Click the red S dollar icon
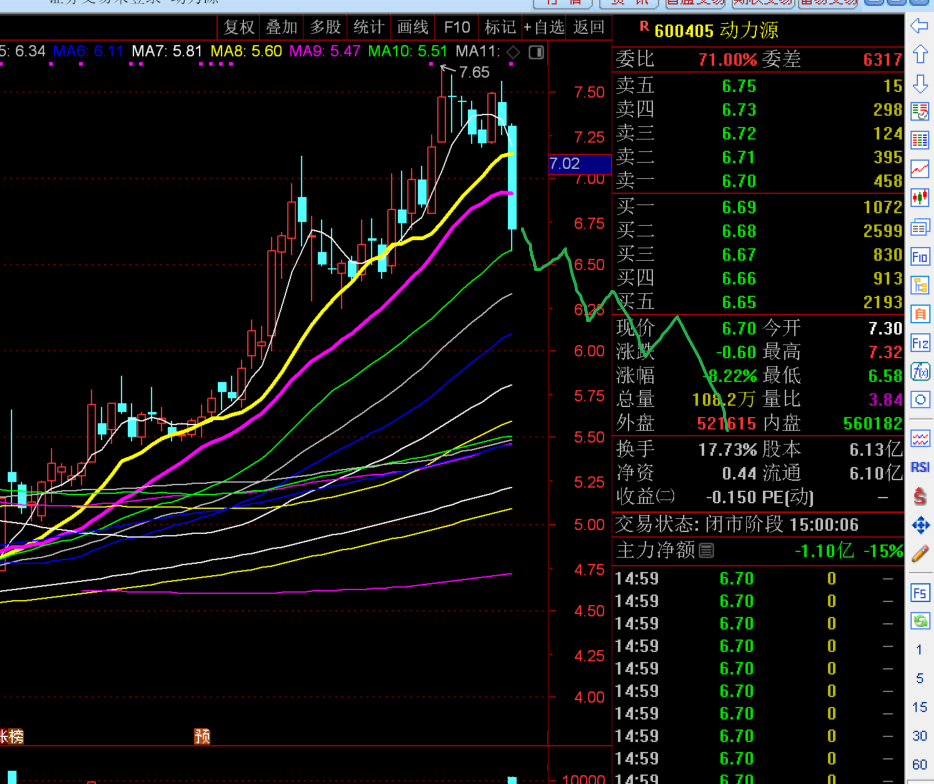 coord(920,496)
